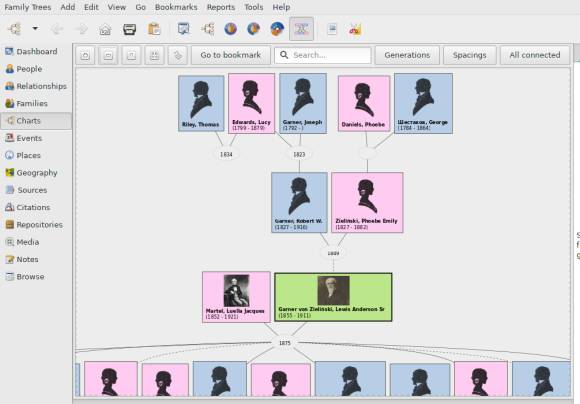The height and width of the screenshot is (404, 580).
Task: Switch to the pedigree chart view icon
Action: tap(207, 29)
